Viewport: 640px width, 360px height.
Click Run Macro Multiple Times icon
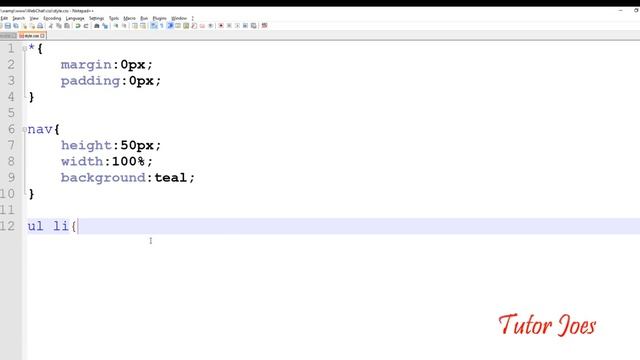(245, 26)
